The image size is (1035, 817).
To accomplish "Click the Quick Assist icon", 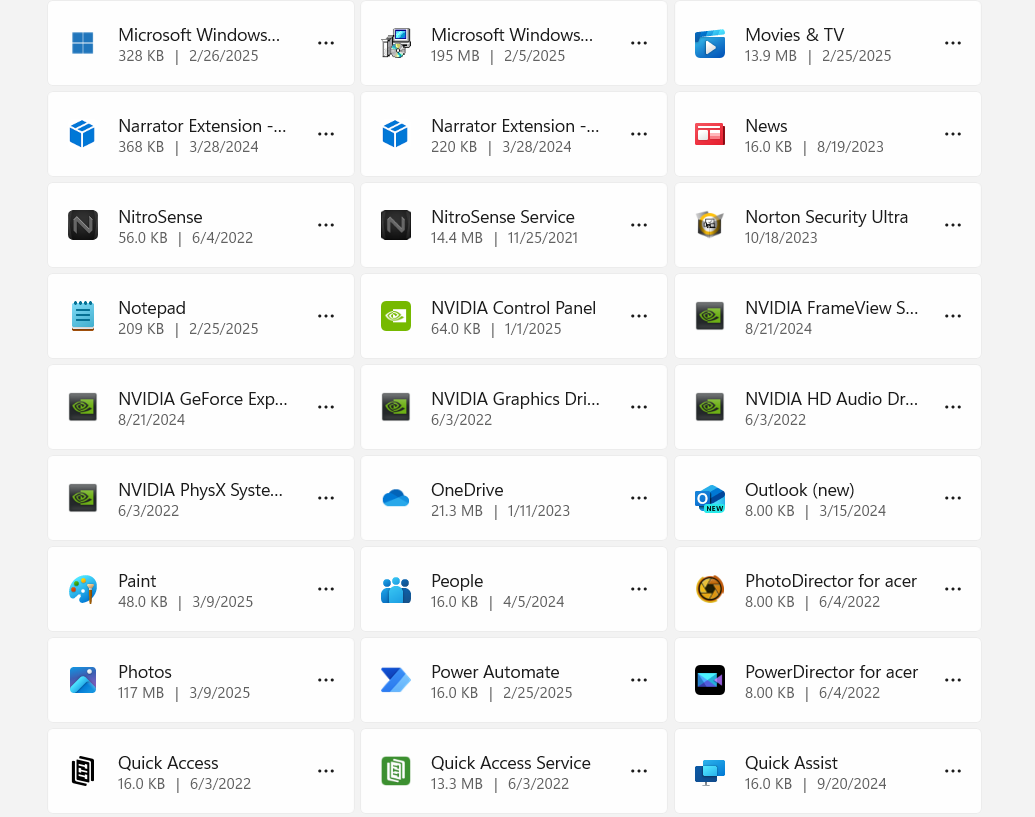I will 710,771.
